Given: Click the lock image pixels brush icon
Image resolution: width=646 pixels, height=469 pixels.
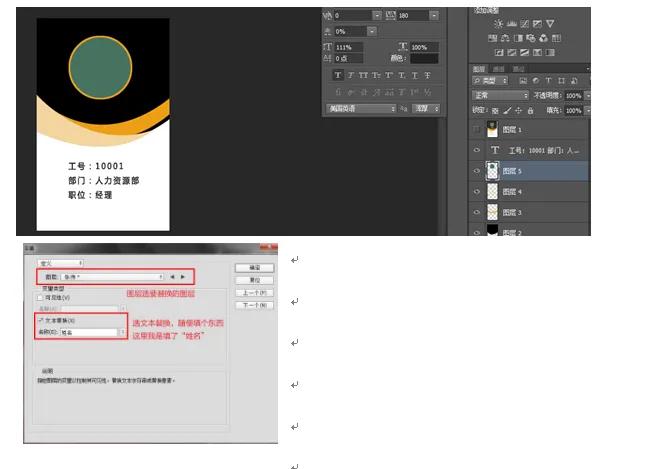Looking at the screenshot, I should [x=506, y=109].
